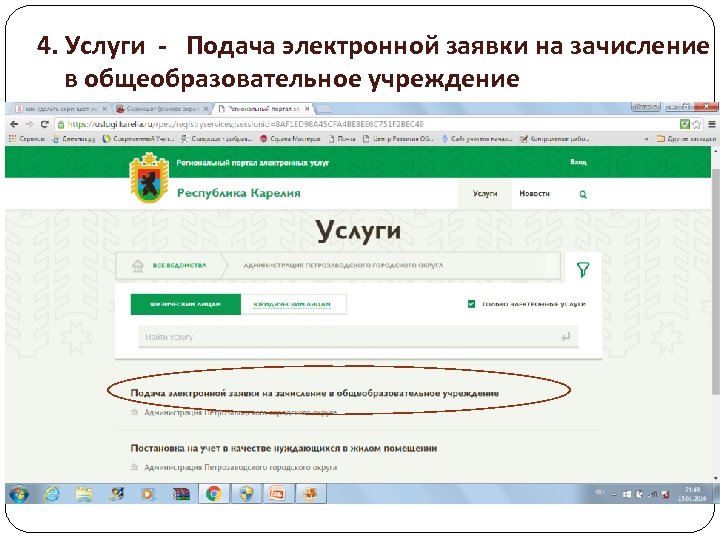The image size is (720, 540).
Task: Bookmark this page with the star icon
Action: coord(696,124)
